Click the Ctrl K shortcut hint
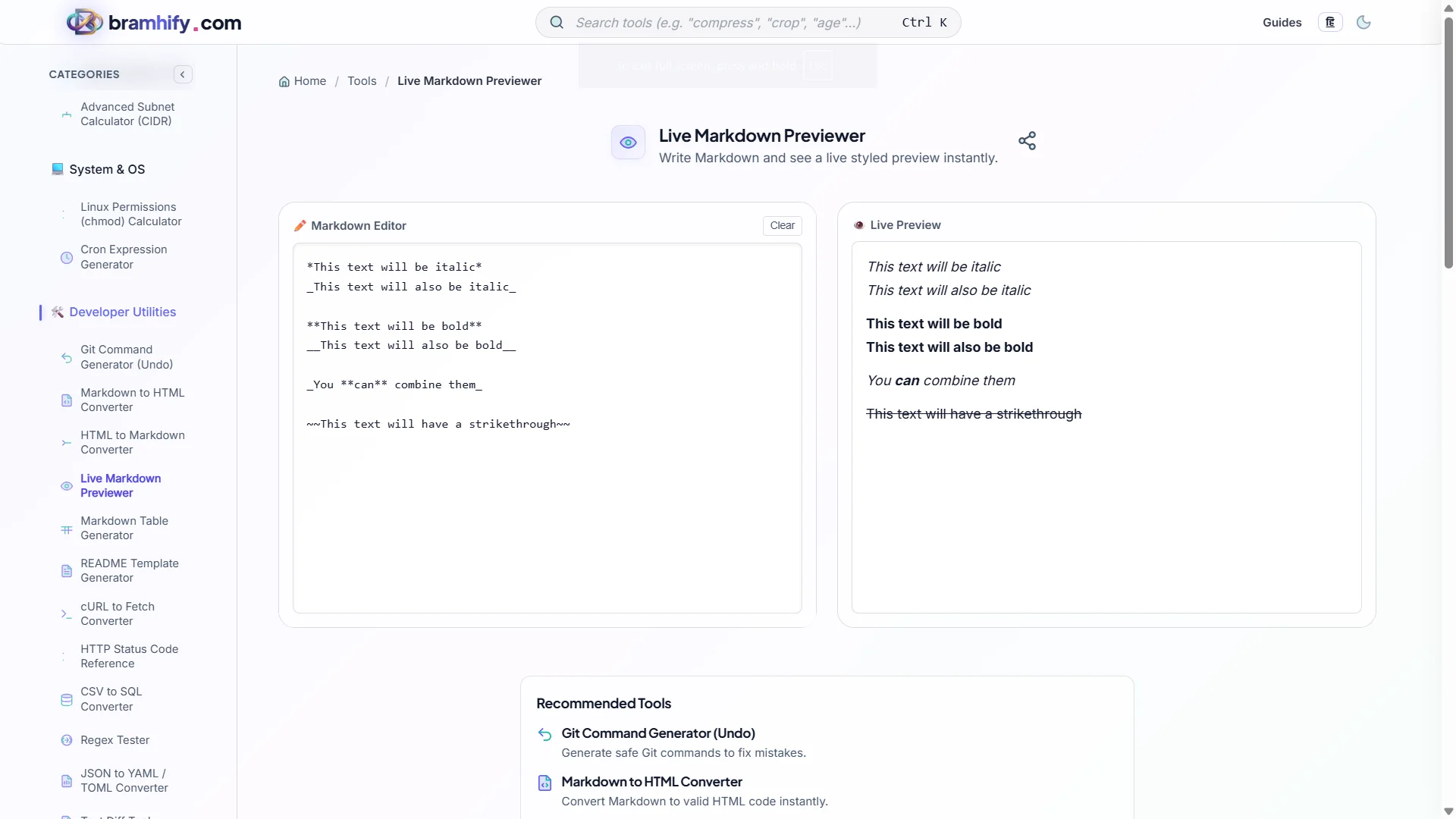 924,23
